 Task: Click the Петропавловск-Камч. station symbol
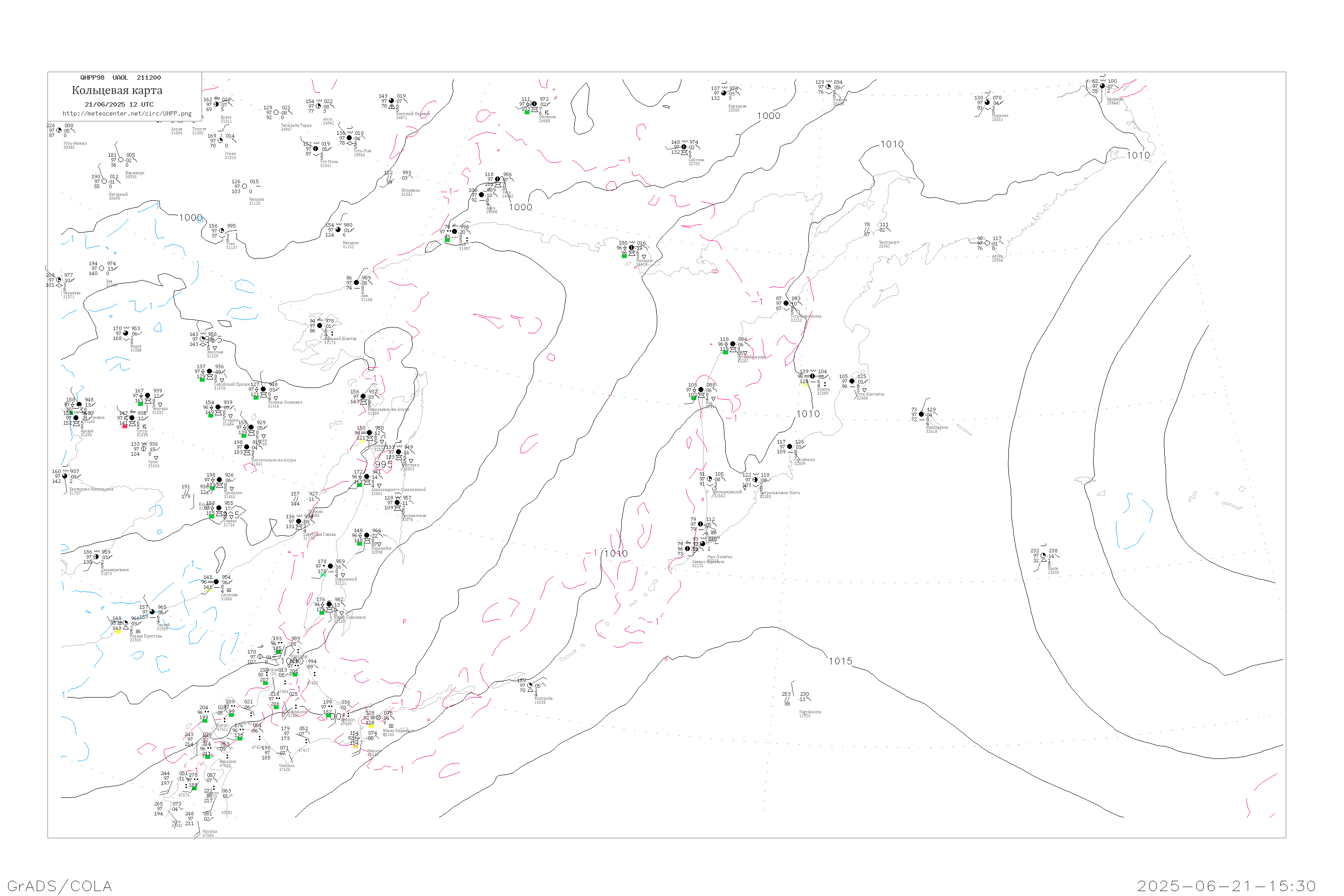point(755,480)
